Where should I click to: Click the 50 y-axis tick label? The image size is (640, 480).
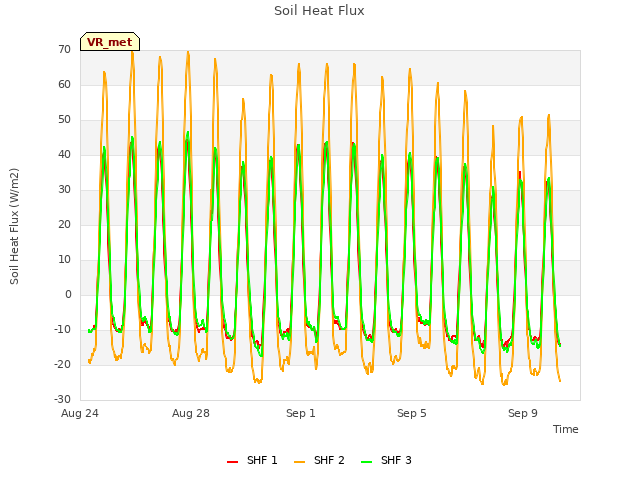64,120
